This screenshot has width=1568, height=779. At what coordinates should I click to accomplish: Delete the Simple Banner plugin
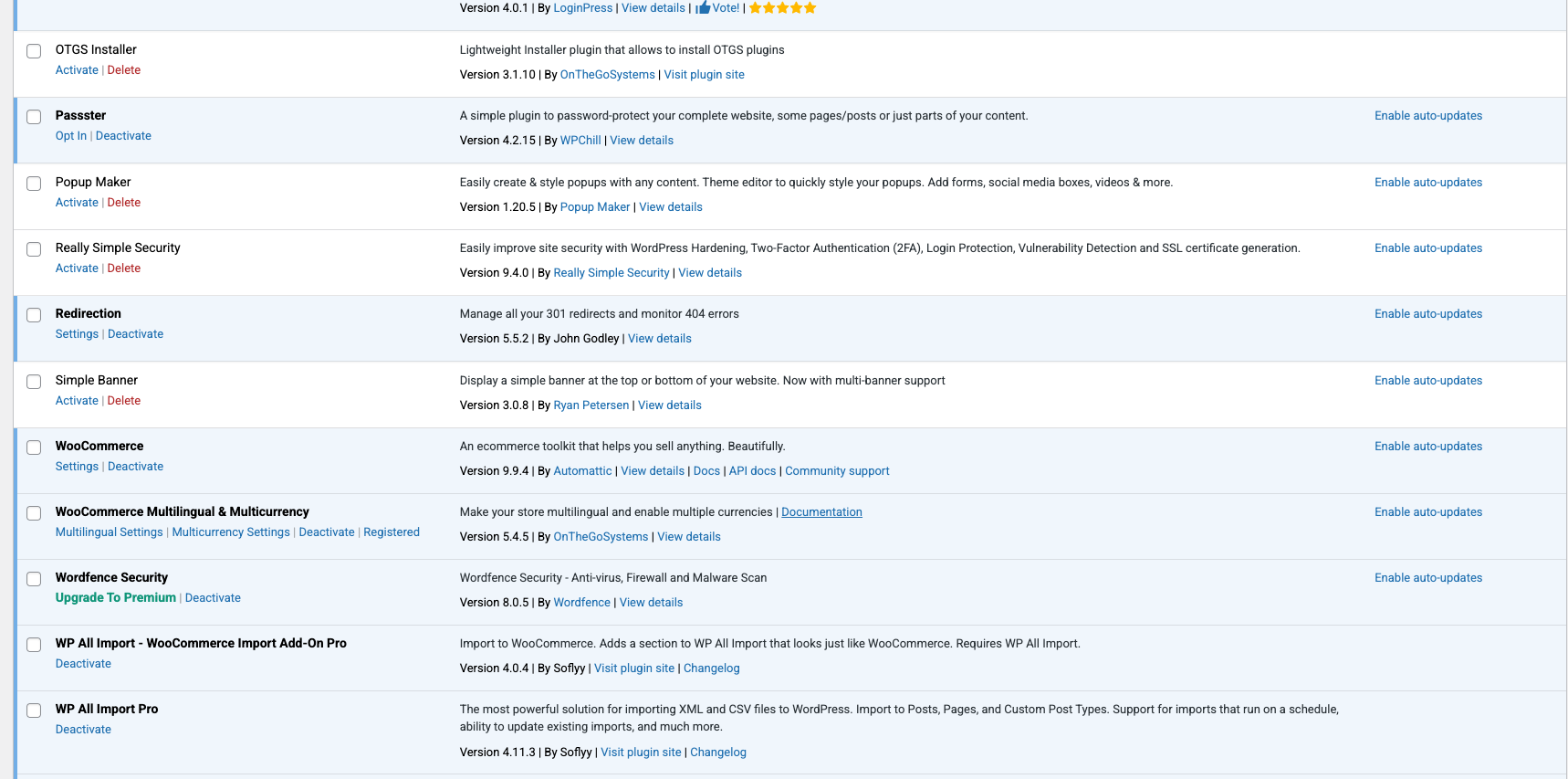(124, 401)
